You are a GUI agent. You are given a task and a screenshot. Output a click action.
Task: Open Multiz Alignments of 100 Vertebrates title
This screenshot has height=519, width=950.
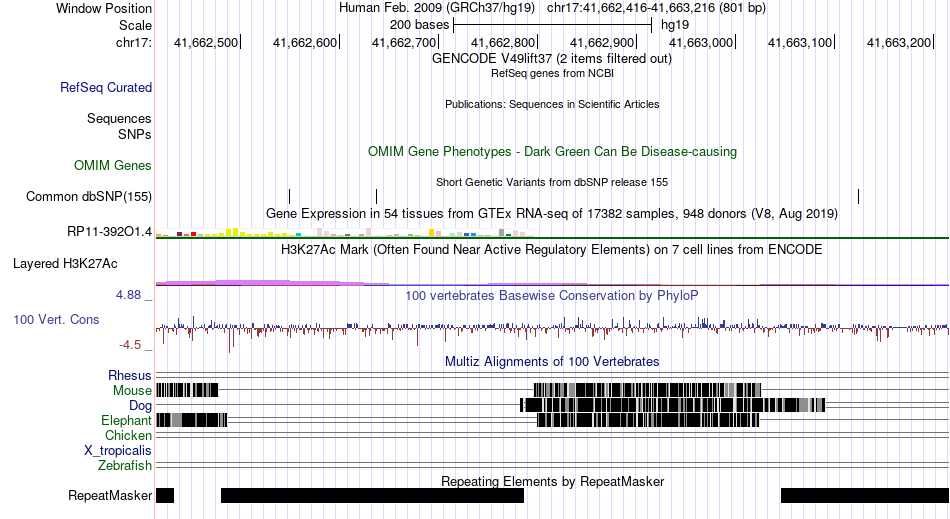pyautogui.click(x=552, y=362)
